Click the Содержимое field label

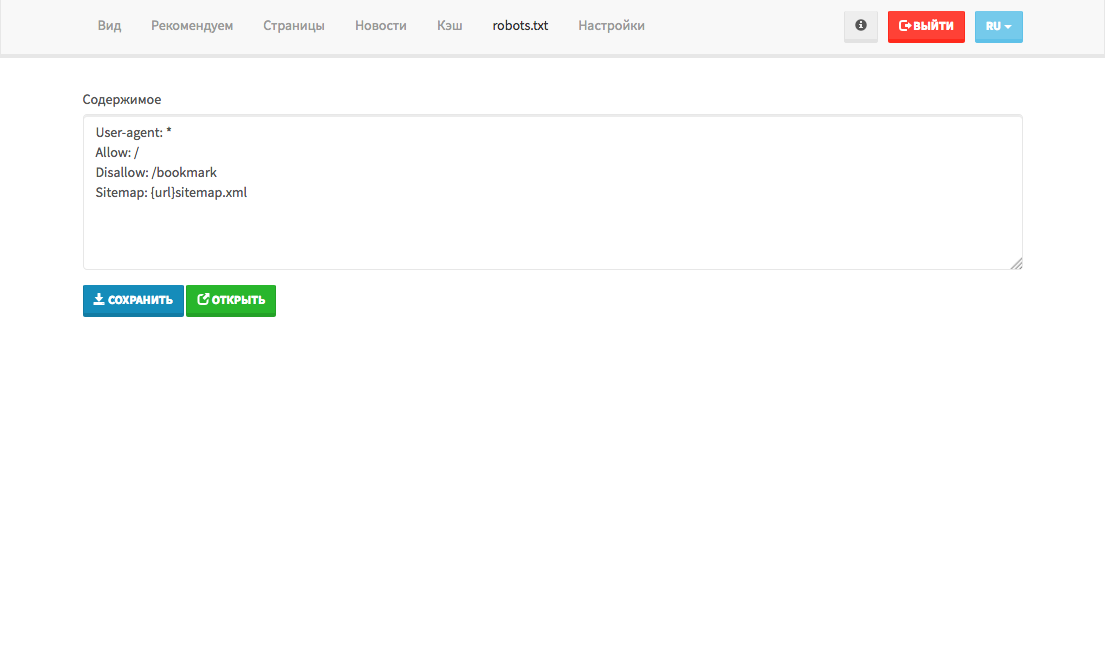tap(122, 100)
